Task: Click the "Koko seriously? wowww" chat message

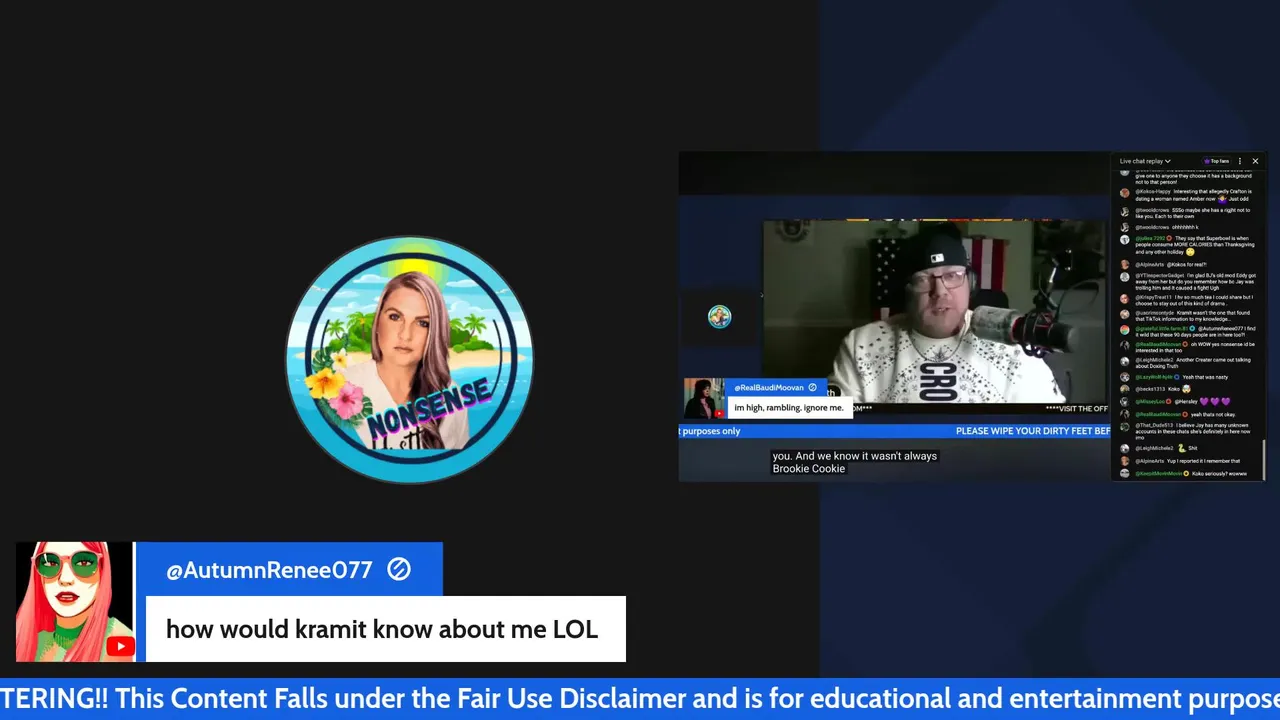Action: pyautogui.click(x=1191, y=473)
